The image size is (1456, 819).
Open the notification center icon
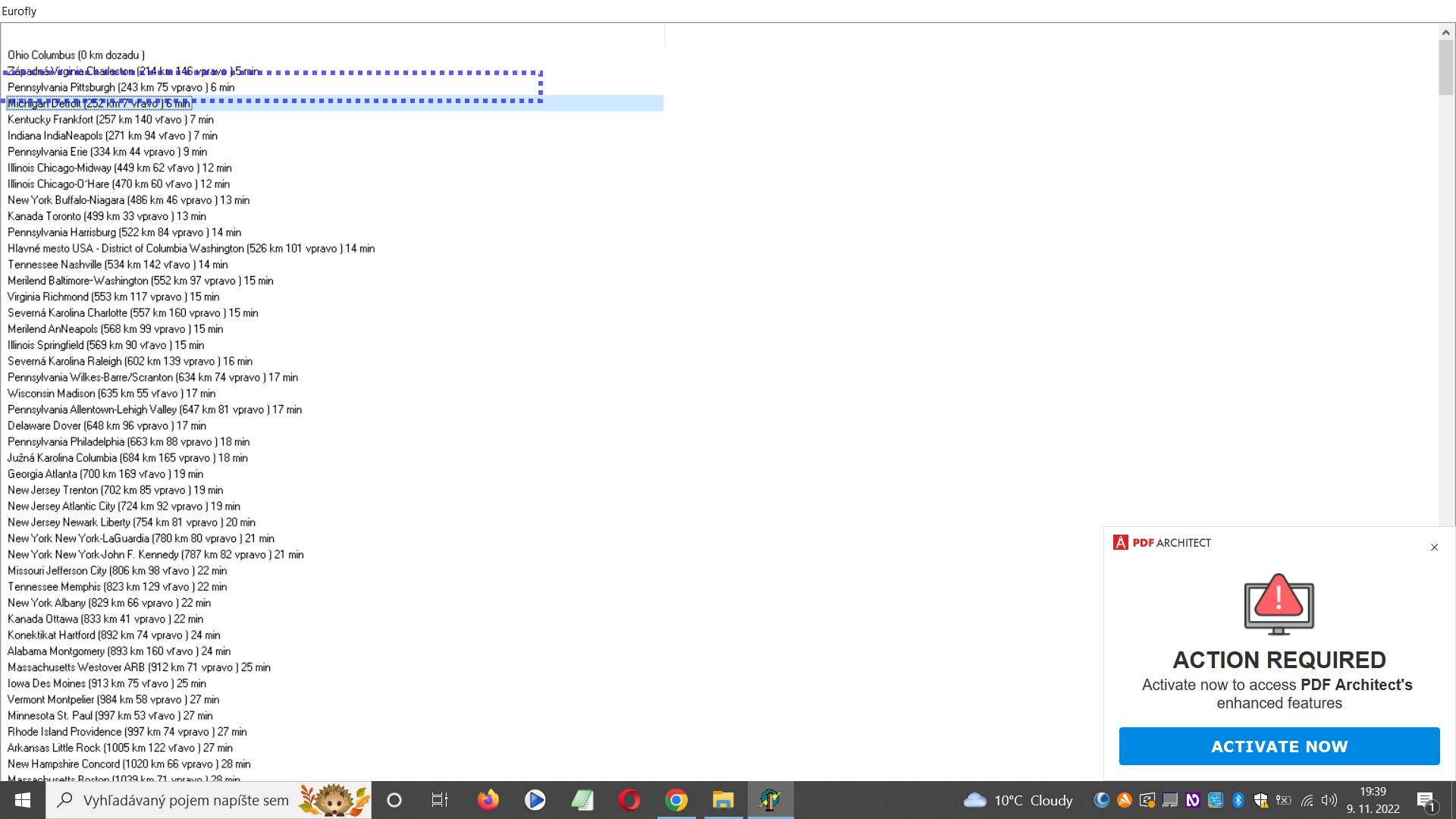click(x=1426, y=800)
